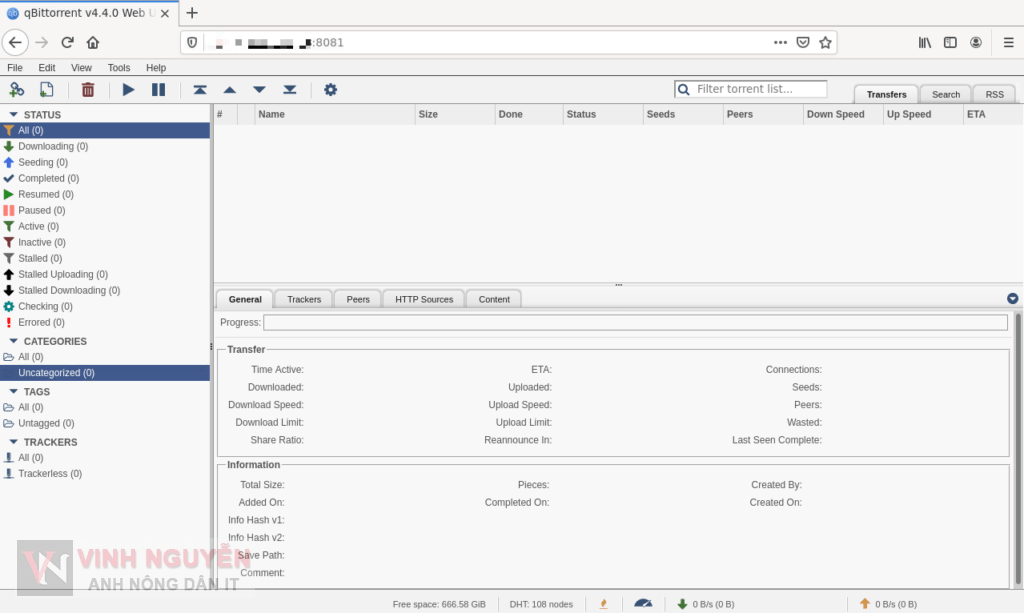Click the empty Progress bar field
1024x613 pixels.
coord(637,322)
